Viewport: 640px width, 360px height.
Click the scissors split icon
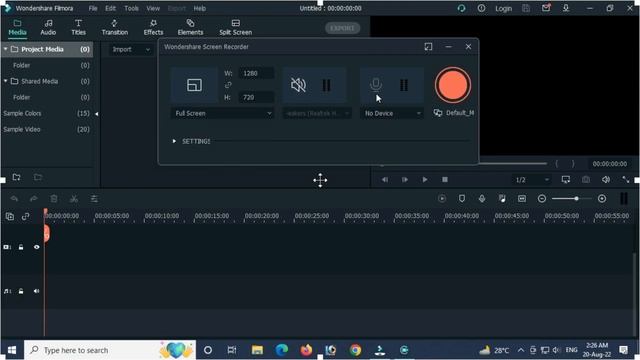point(74,199)
